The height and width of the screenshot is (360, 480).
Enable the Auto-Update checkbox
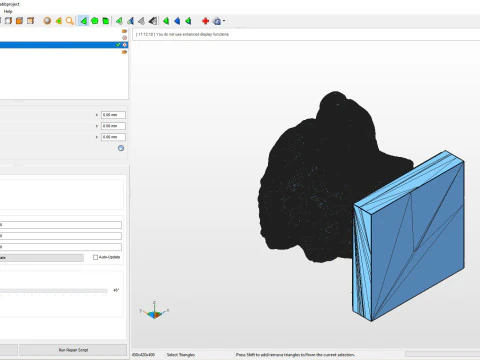(95, 257)
